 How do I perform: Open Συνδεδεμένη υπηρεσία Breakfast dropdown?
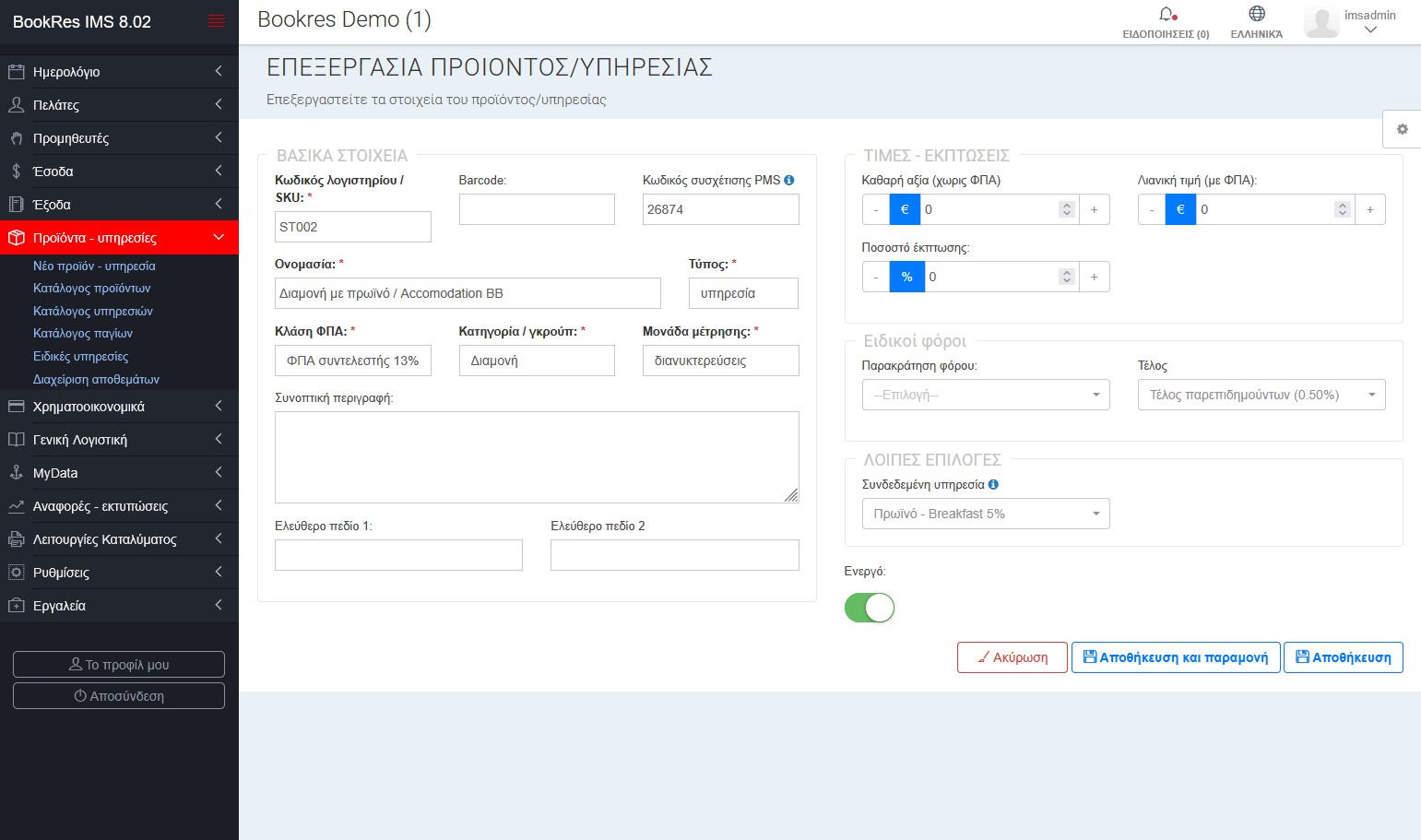pos(985,514)
